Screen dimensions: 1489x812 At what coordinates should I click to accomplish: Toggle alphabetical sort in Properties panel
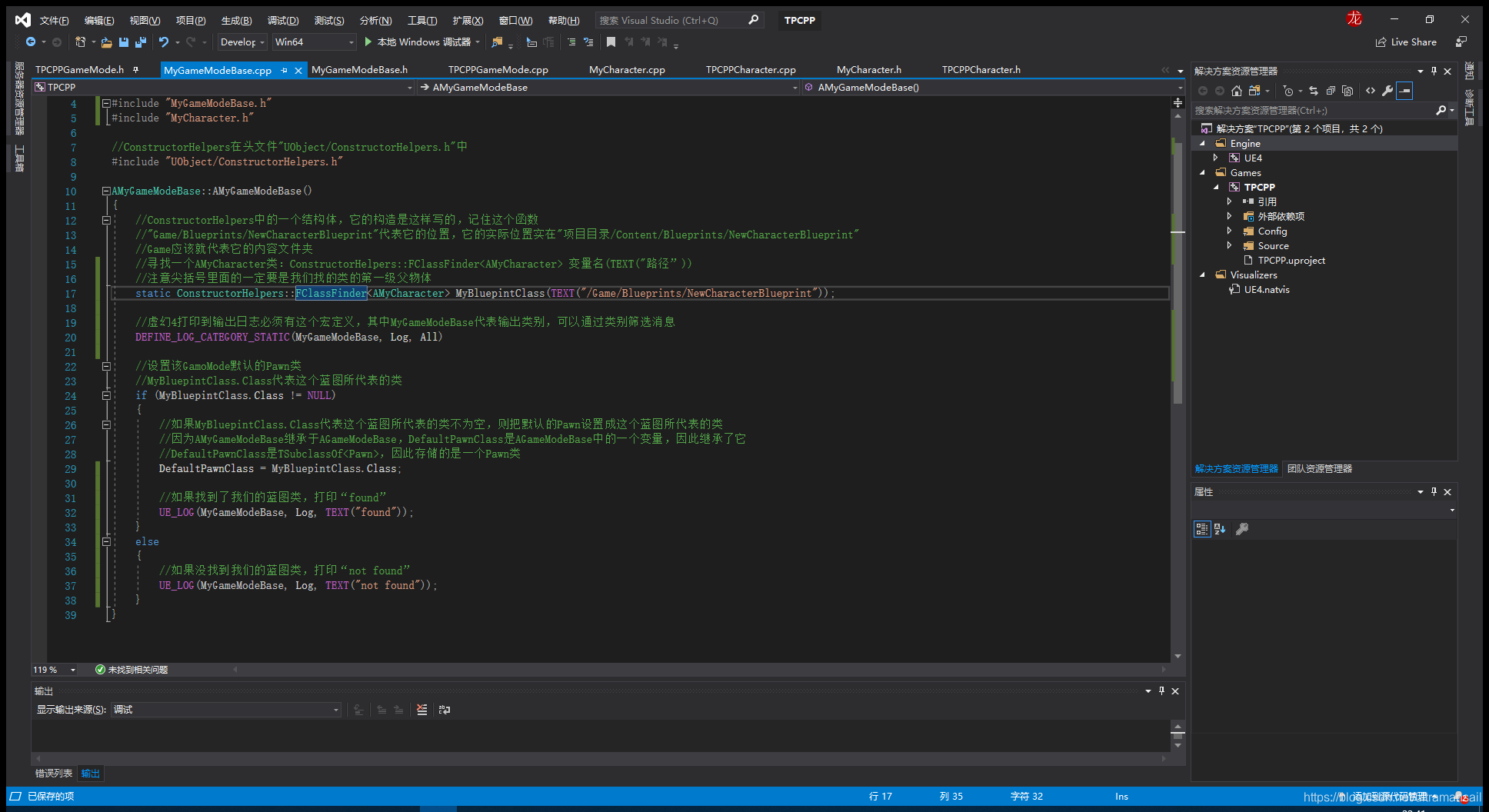pos(1221,529)
